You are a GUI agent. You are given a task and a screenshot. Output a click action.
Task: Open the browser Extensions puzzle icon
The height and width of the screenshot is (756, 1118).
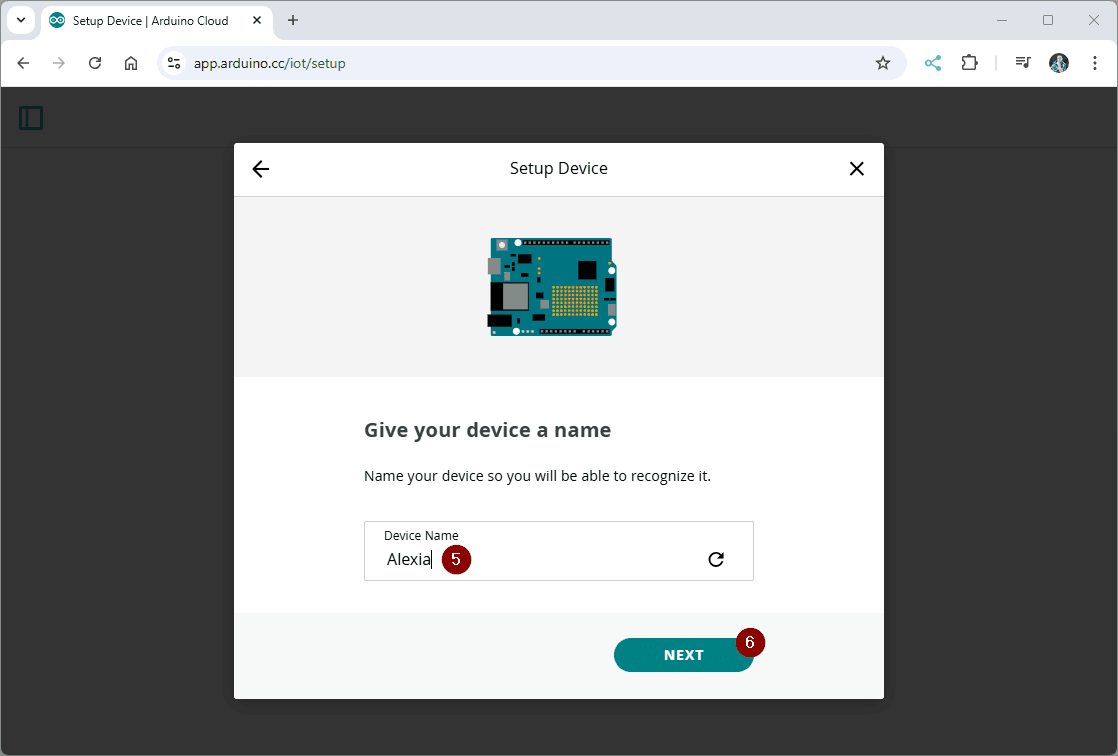(x=969, y=63)
